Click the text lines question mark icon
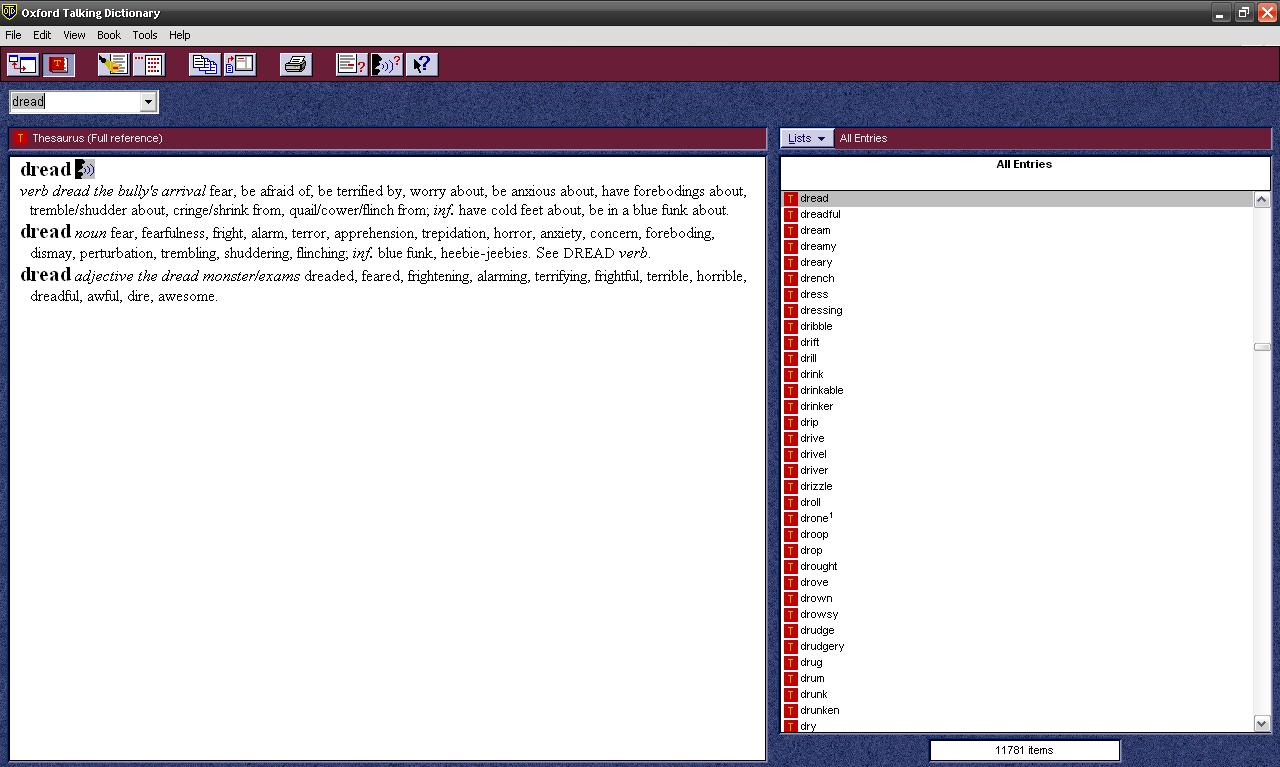The height and width of the screenshot is (767, 1280). [351, 65]
